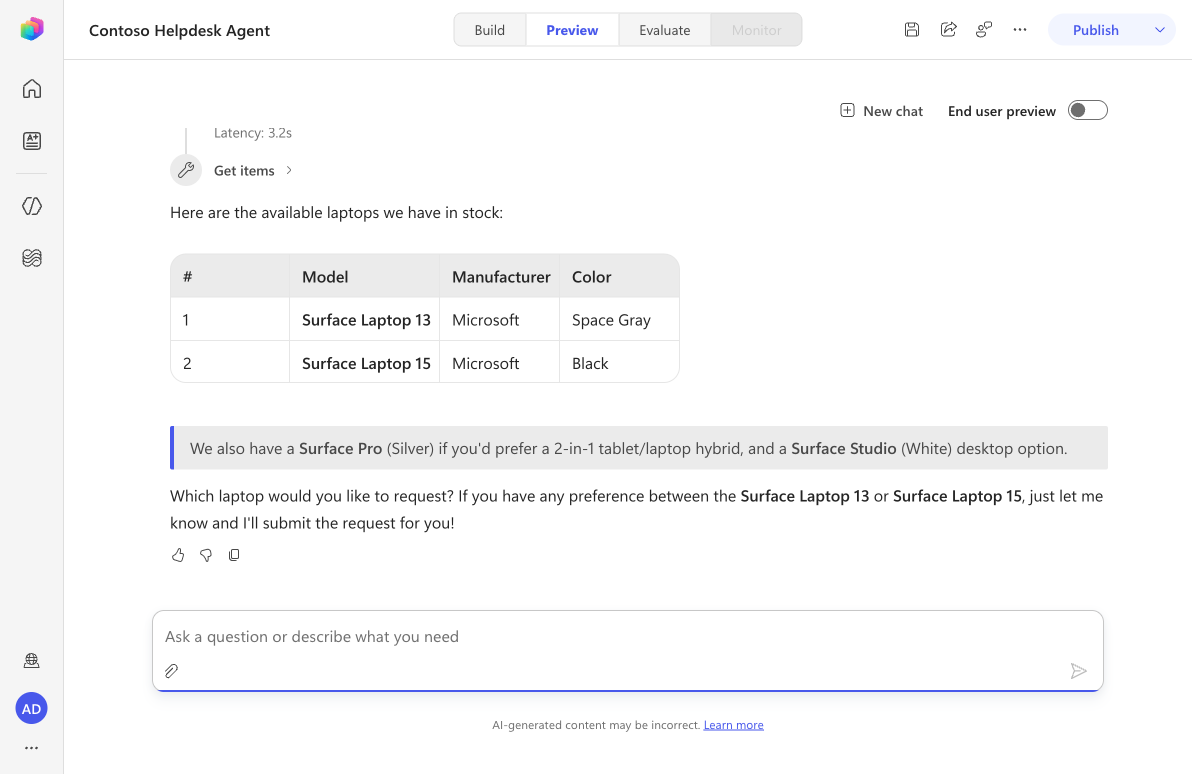Open the Learn more link

click(733, 725)
